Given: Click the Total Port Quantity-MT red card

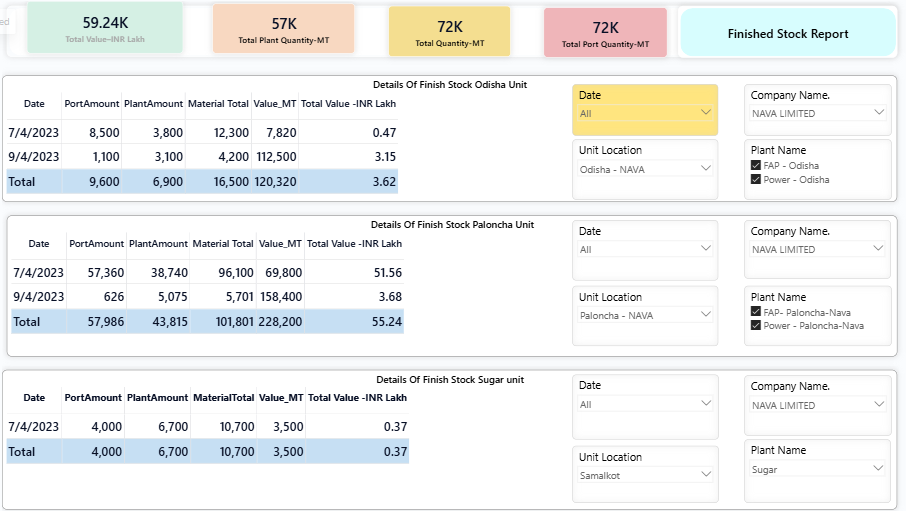Looking at the screenshot, I should [x=605, y=32].
